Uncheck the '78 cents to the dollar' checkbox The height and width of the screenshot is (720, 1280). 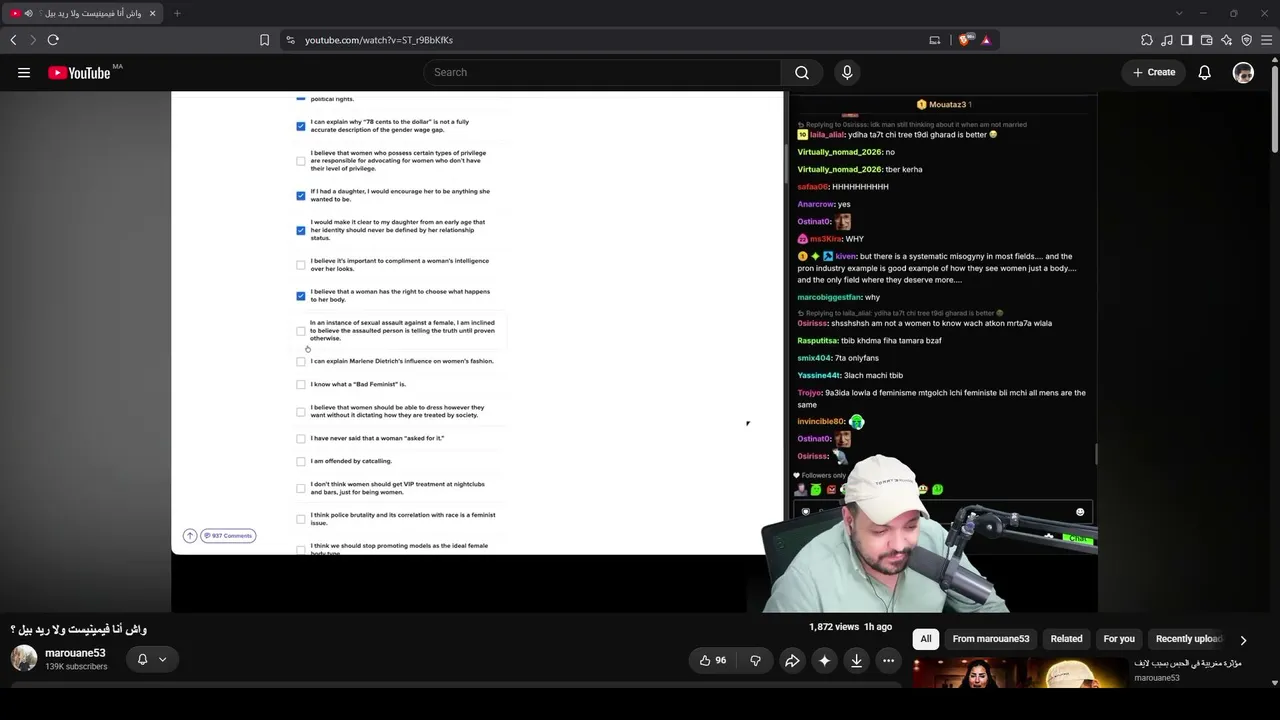click(x=301, y=126)
